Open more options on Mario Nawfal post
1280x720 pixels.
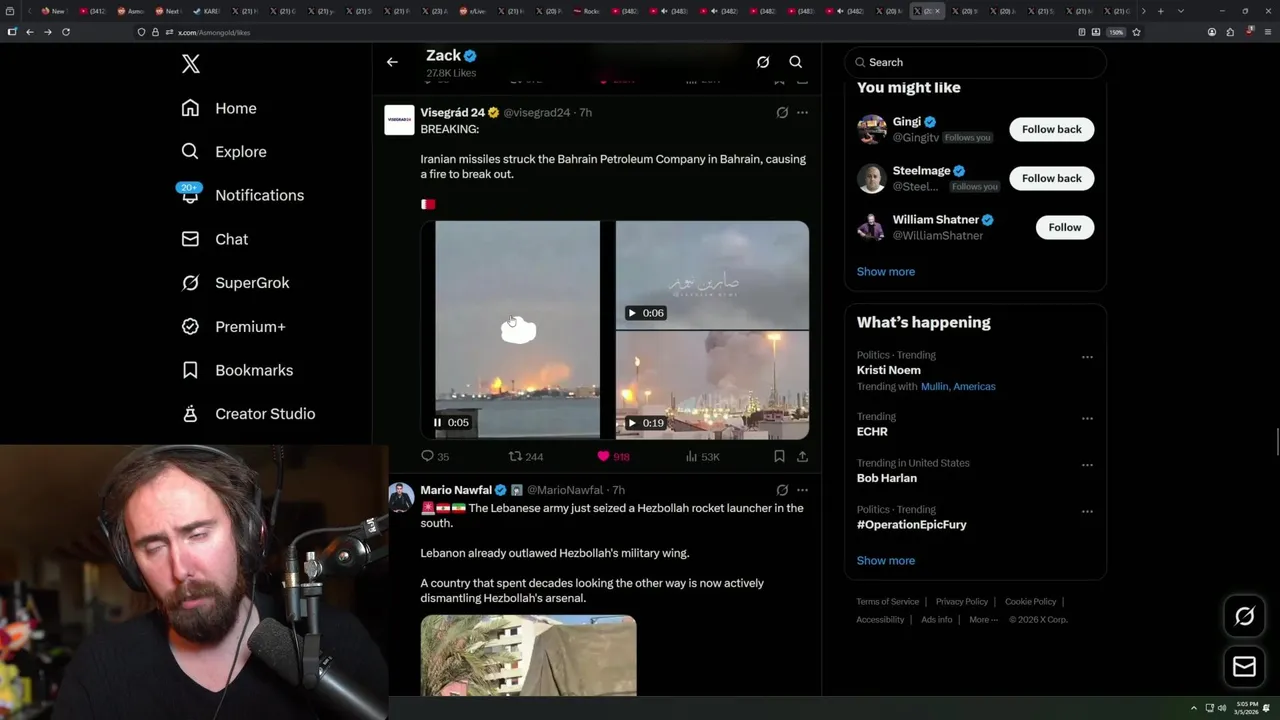pyautogui.click(x=802, y=490)
